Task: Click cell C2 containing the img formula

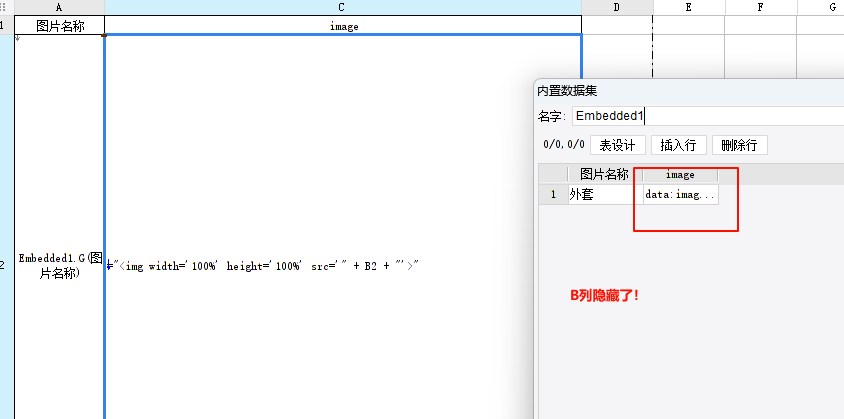Action: pyautogui.click(x=342, y=265)
